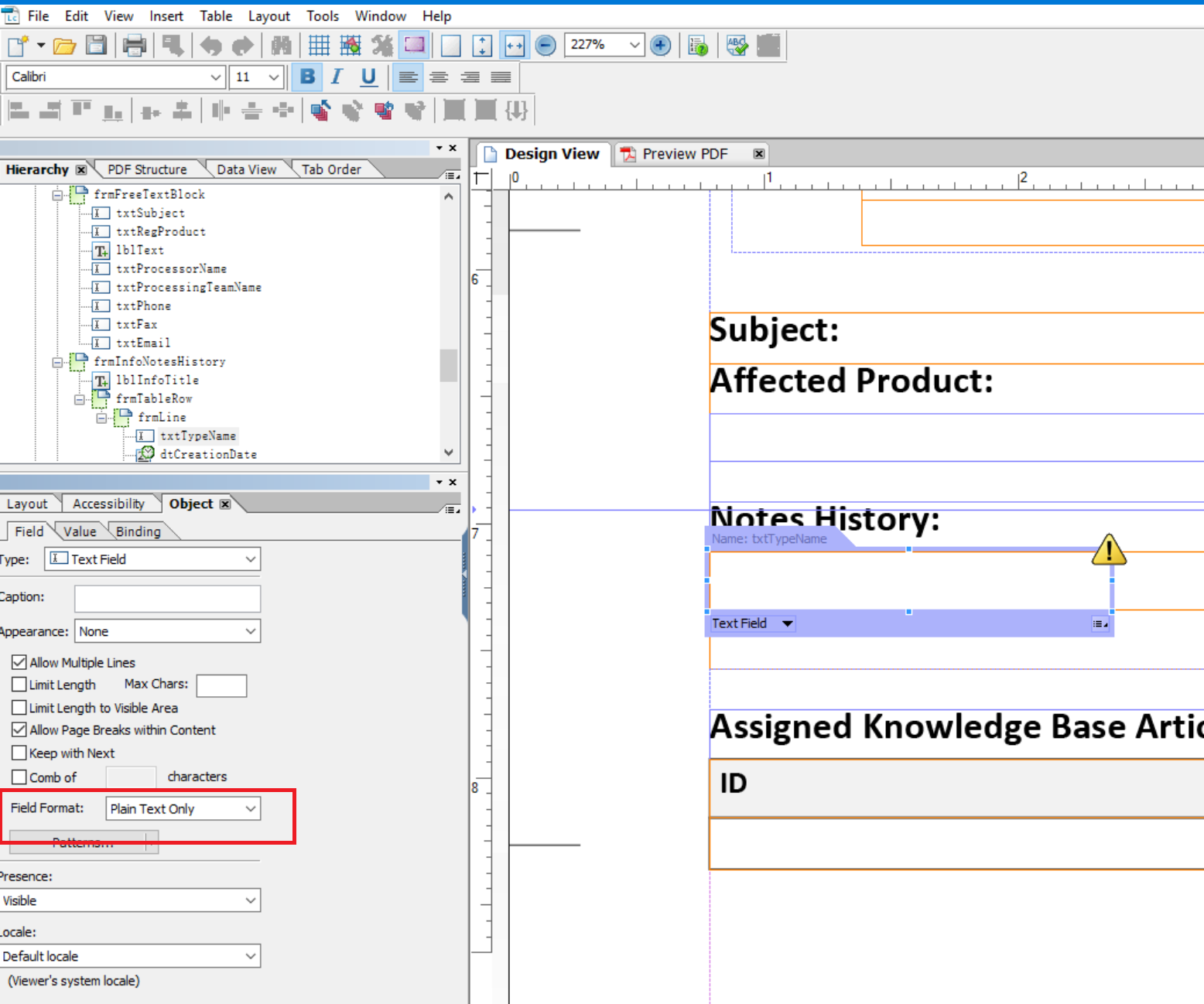Align text right
Viewport: 1204px width, 1004px height.
coord(470,77)
